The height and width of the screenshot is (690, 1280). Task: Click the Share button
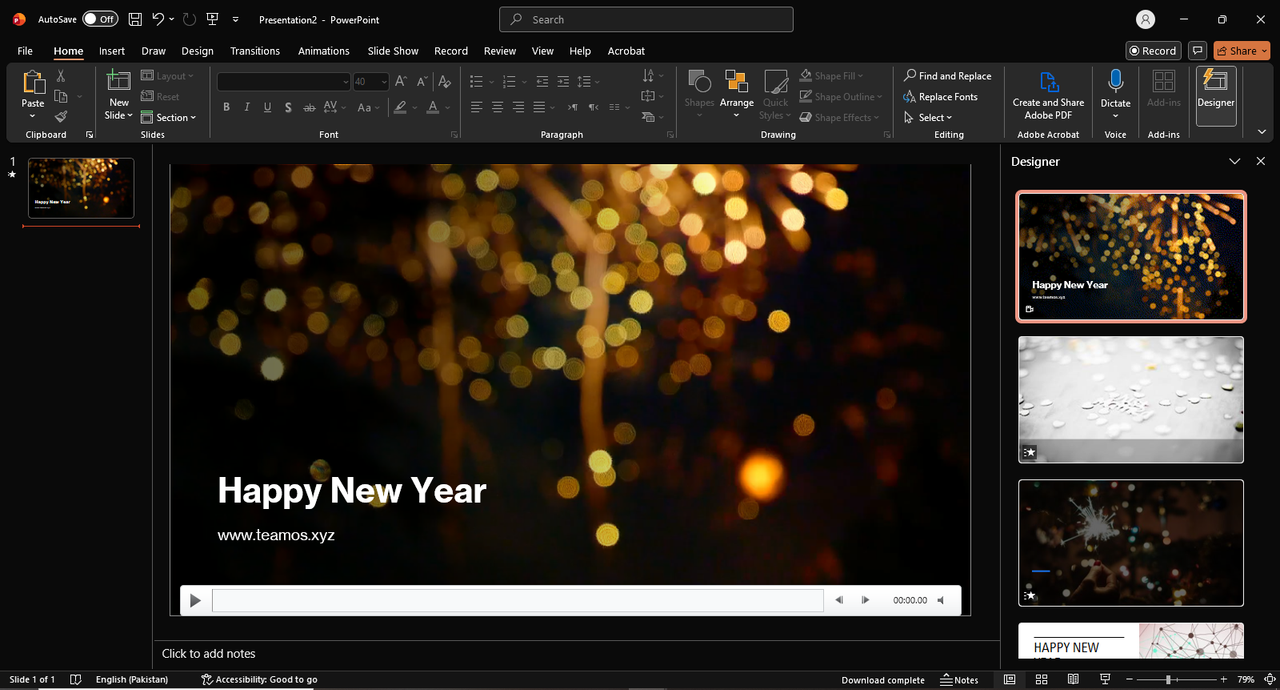pos(1242,51)
